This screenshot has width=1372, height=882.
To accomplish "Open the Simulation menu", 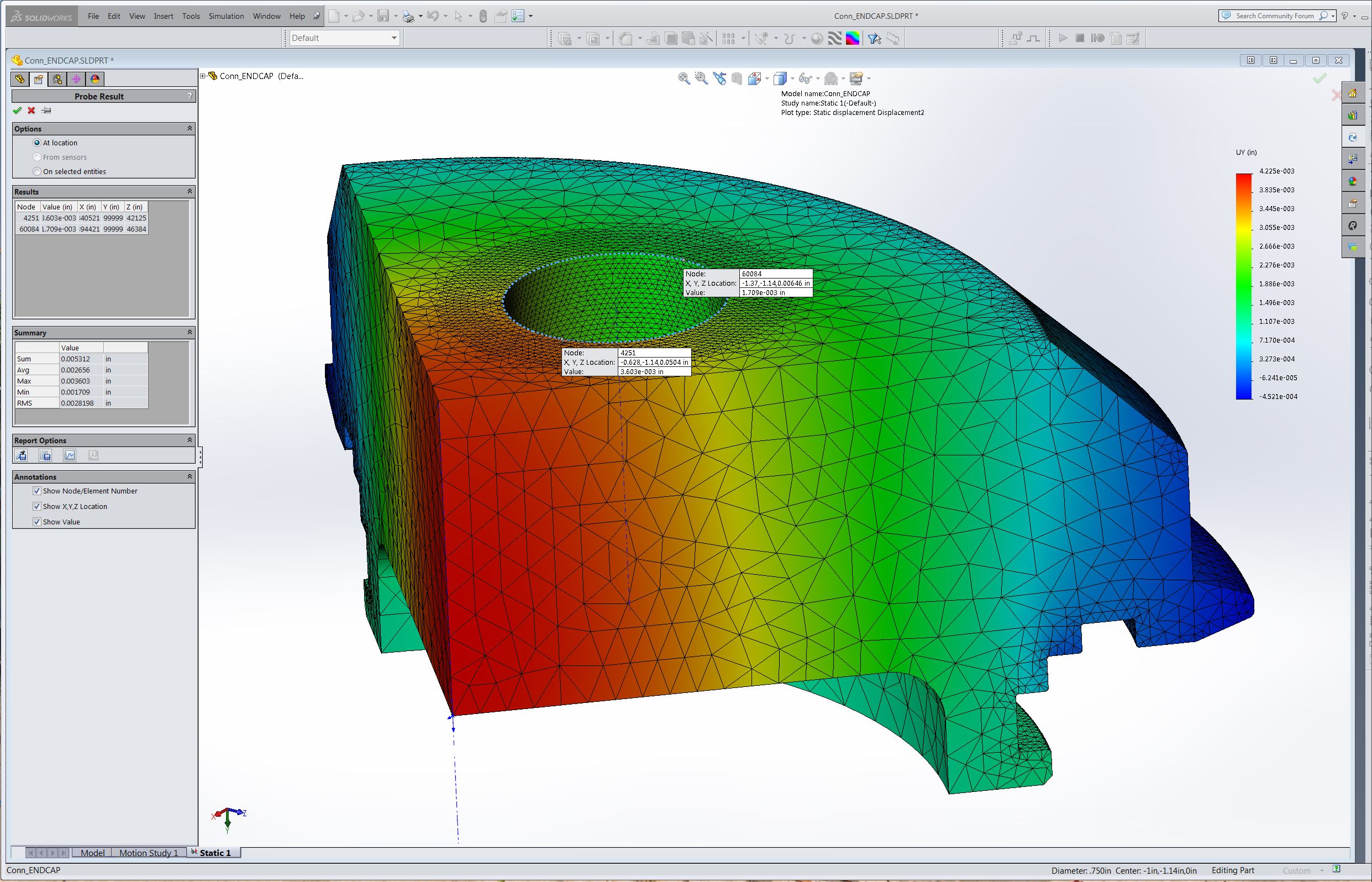I will point(226,16).
